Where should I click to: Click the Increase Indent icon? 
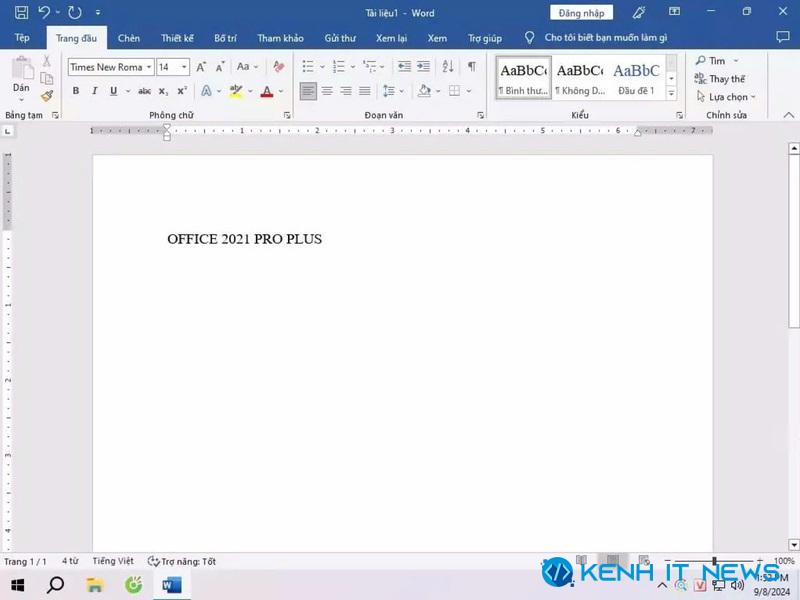(423, 66)
